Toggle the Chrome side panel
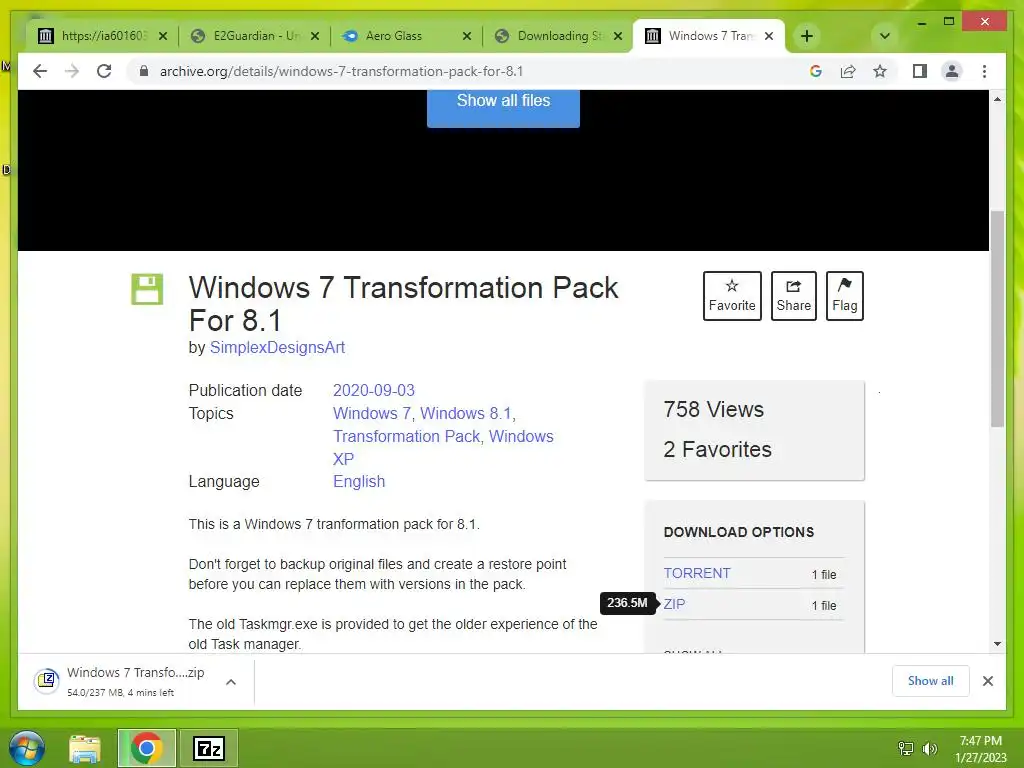The image size is (1024, 768). 920,71
